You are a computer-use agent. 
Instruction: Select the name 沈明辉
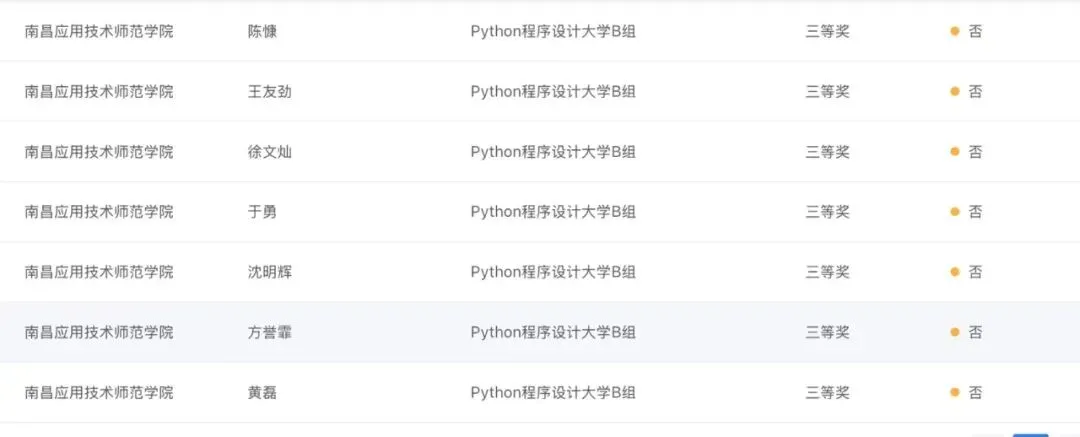click(x=269, y=272)
